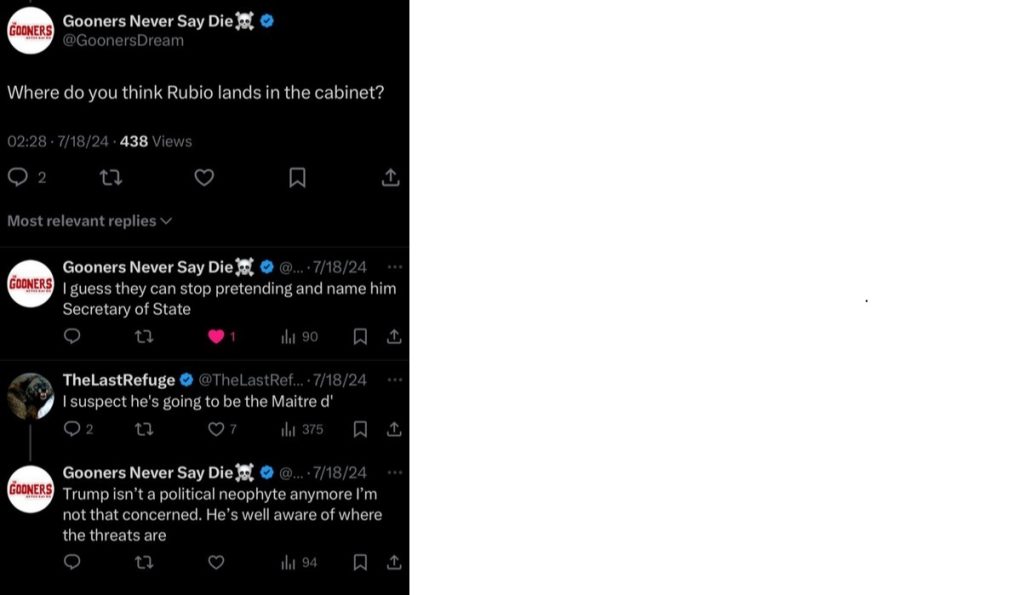Bookmark the main Rubio cabinet post
Viewport: 1024px width, 595px height.
click(x=297, y=177)
